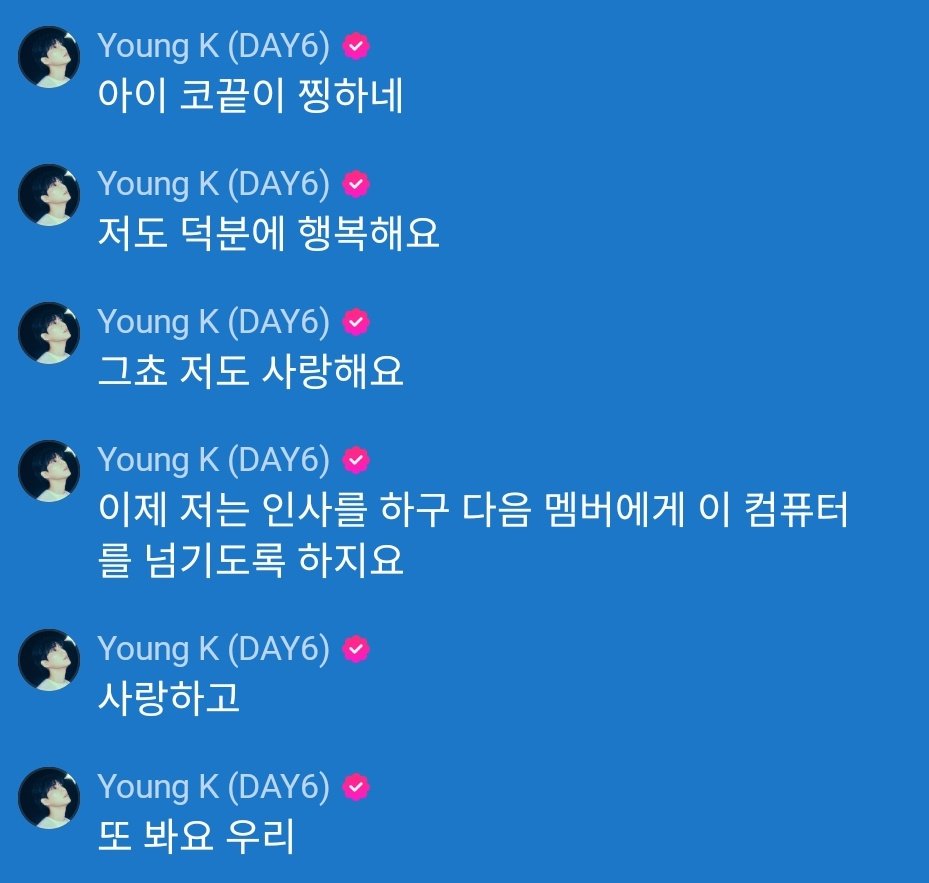
Task: Click the verified badge beside the '아이 코끝이 찡하네' message
Action: (x=356, y=46)
